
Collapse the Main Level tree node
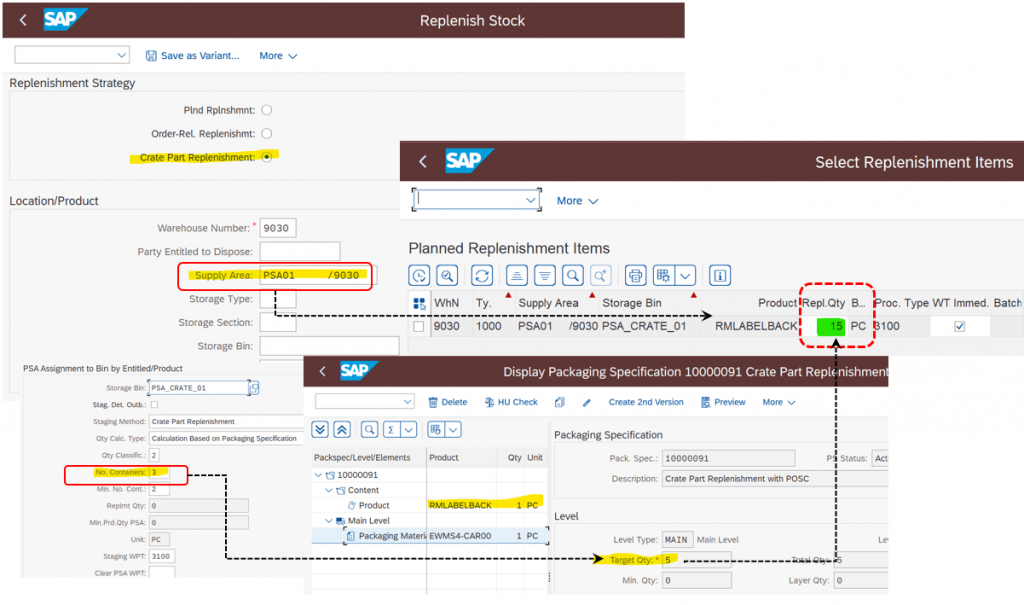click(329, 521)
